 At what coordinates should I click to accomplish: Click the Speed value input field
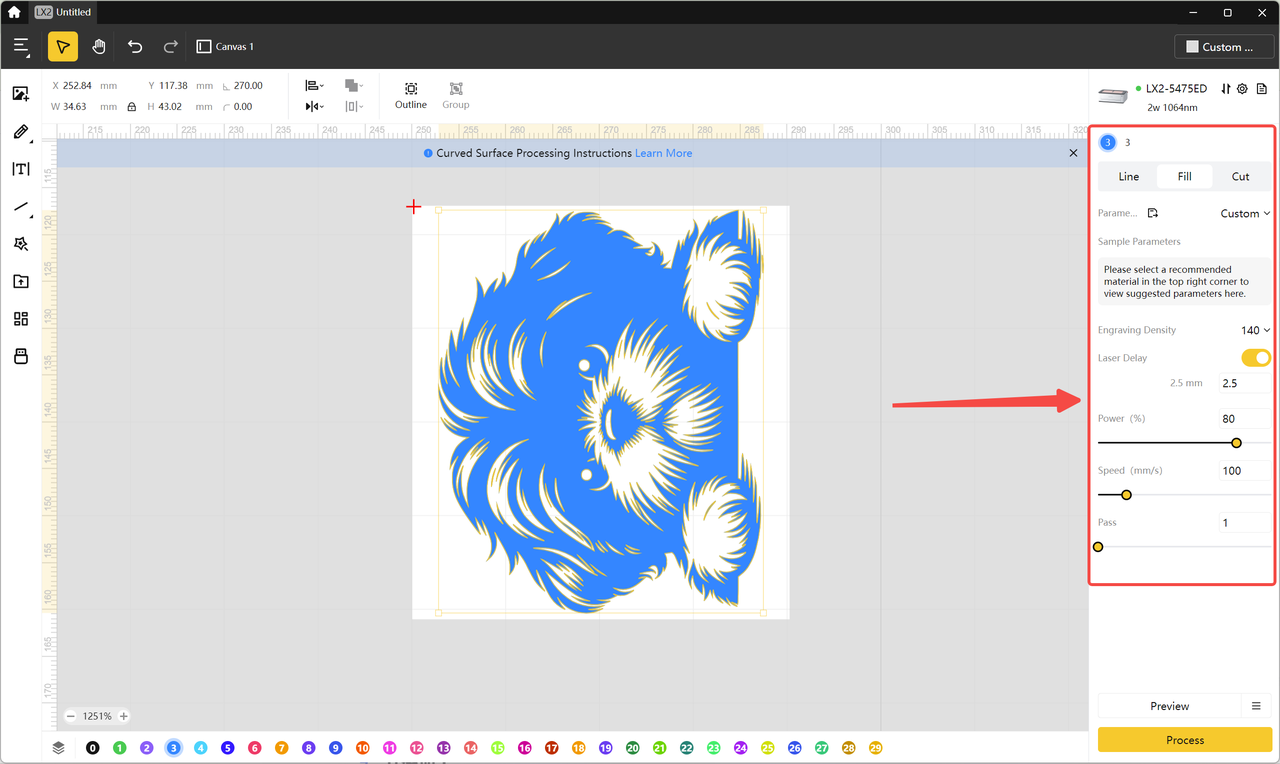click(x=1243, y=471)
